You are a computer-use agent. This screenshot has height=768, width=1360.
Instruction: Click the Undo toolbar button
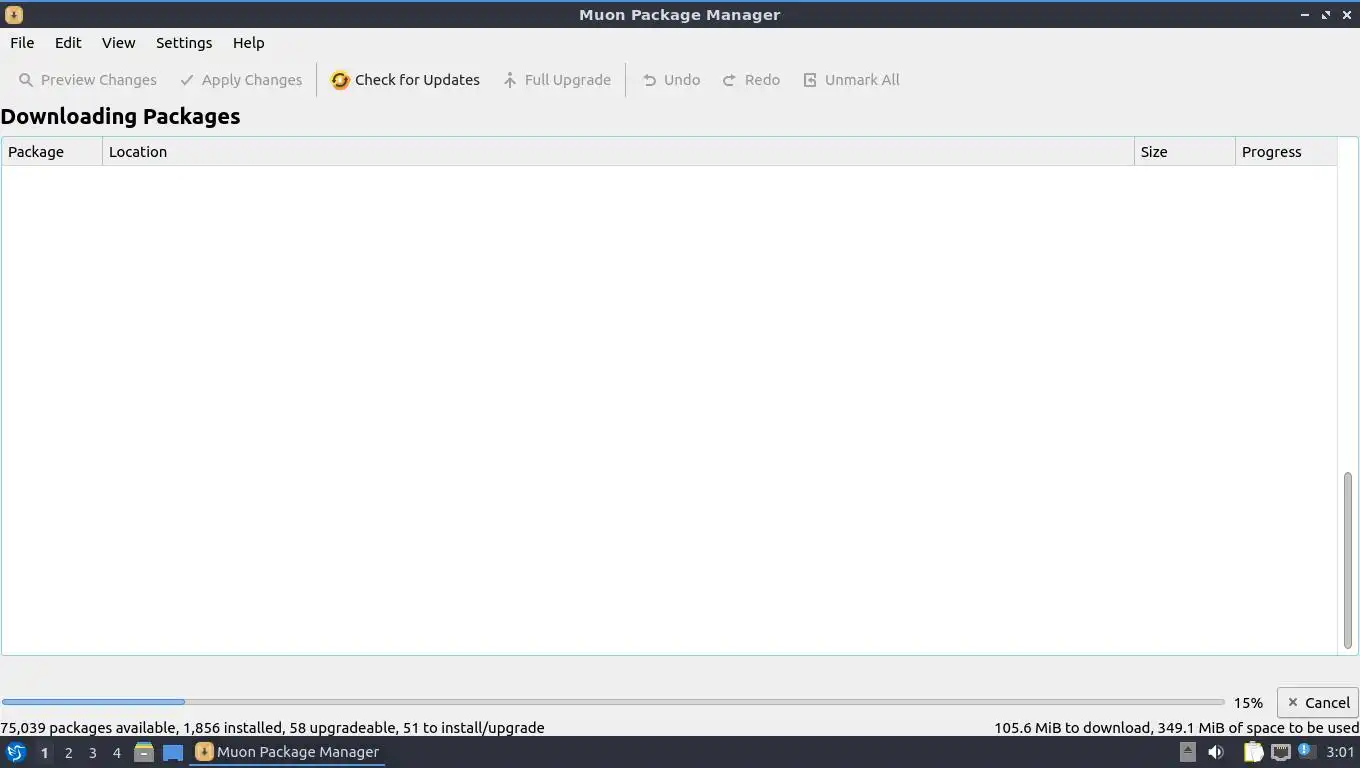coord(671,80)
